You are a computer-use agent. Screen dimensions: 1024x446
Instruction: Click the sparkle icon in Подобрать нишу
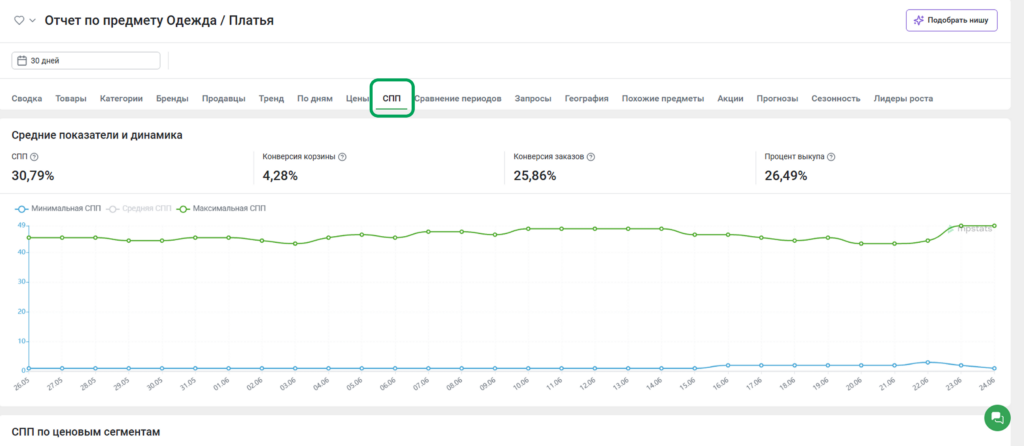[918, 20]
